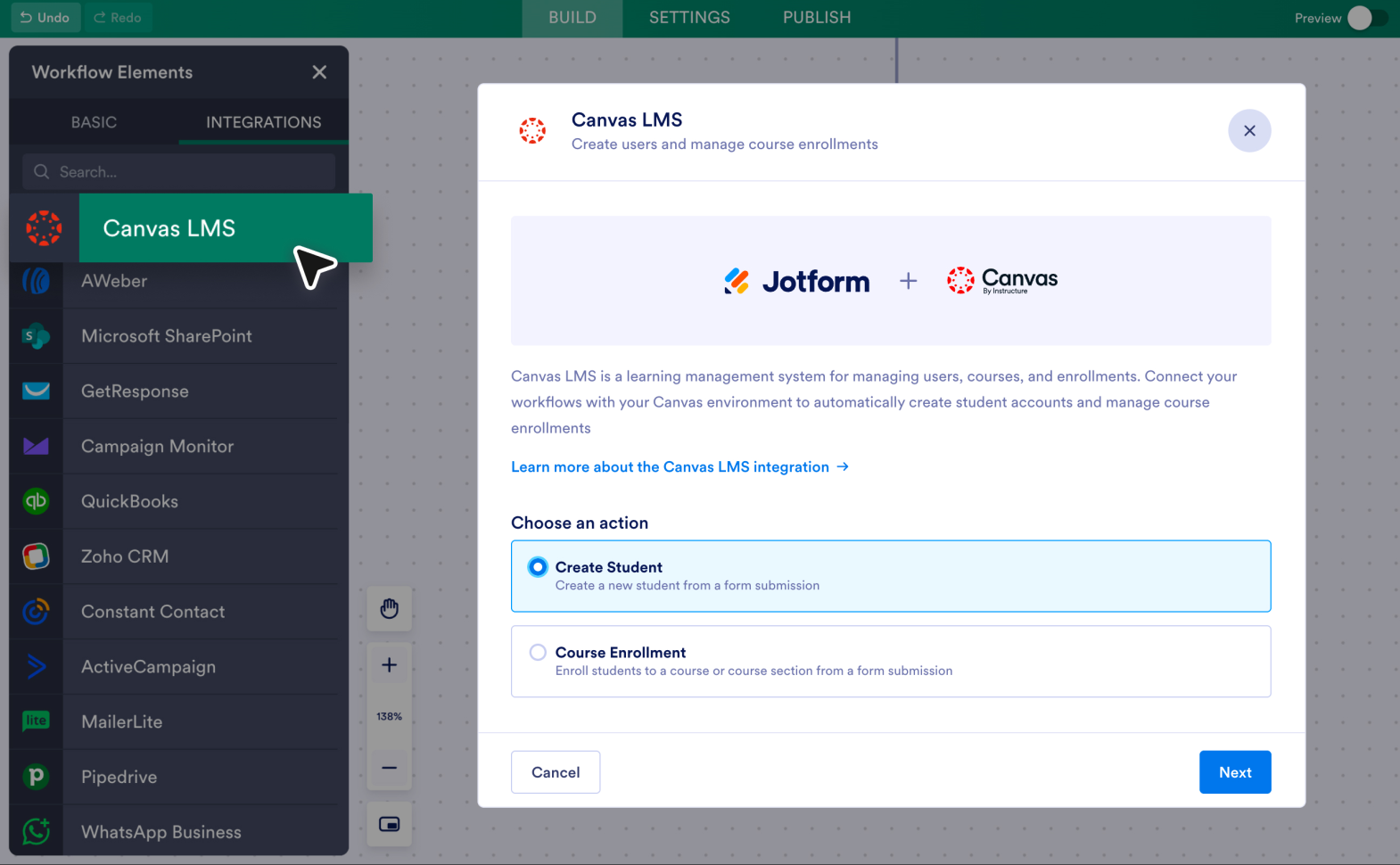Open the SETTINGS tab

[689, 18]
